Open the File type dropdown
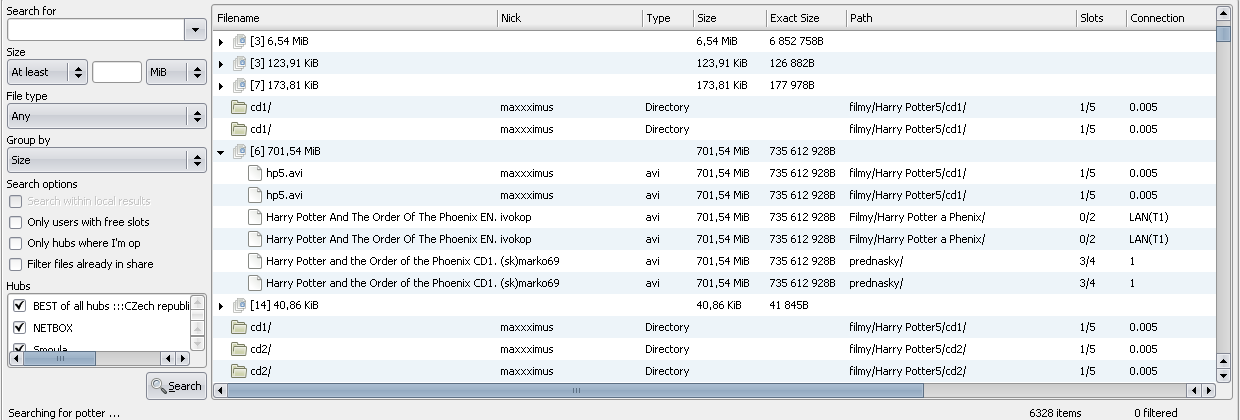The image size is (1240, 420). [106, 116]
